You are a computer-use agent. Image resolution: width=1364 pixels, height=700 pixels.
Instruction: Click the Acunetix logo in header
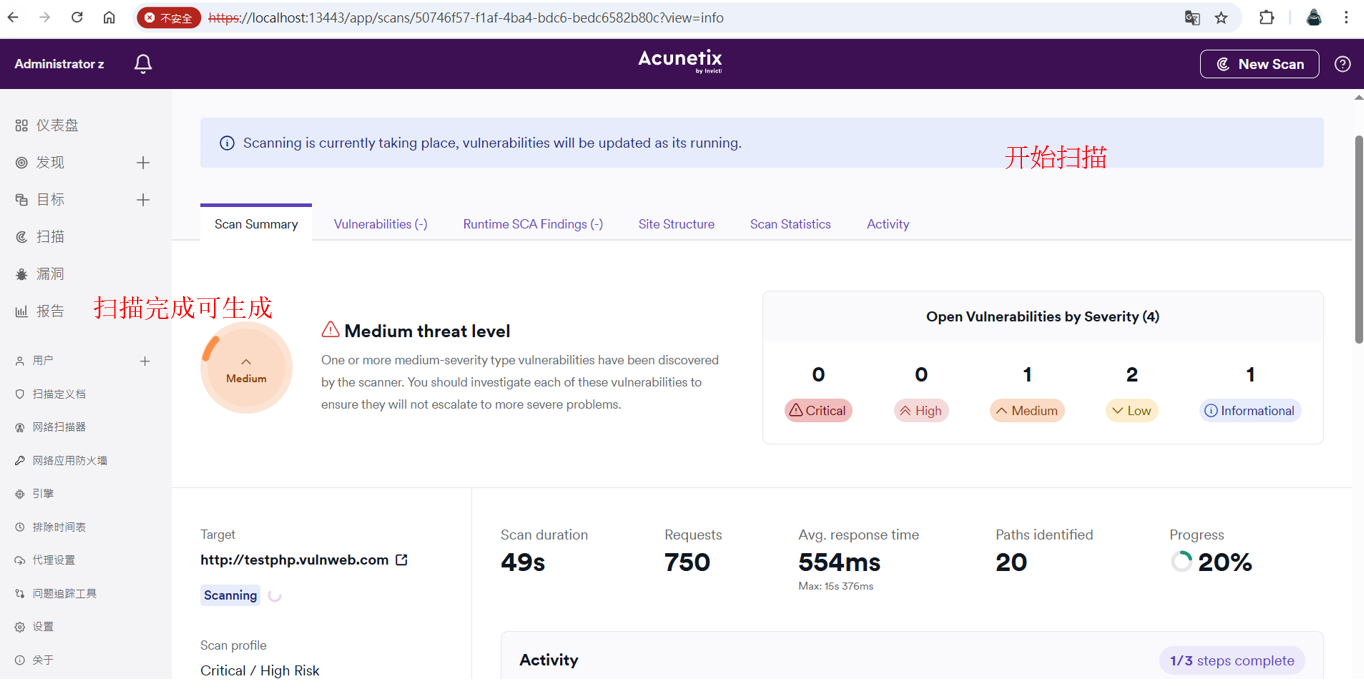680,62
